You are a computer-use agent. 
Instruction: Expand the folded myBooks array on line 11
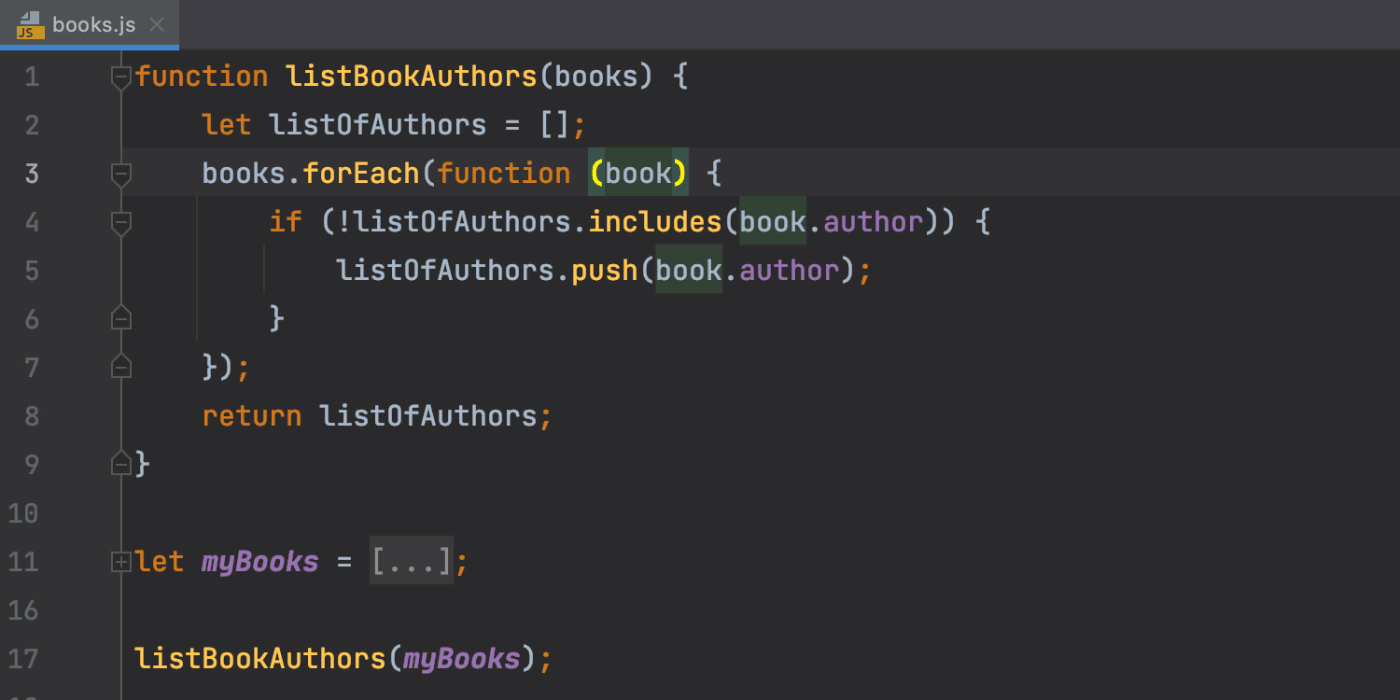121,562
